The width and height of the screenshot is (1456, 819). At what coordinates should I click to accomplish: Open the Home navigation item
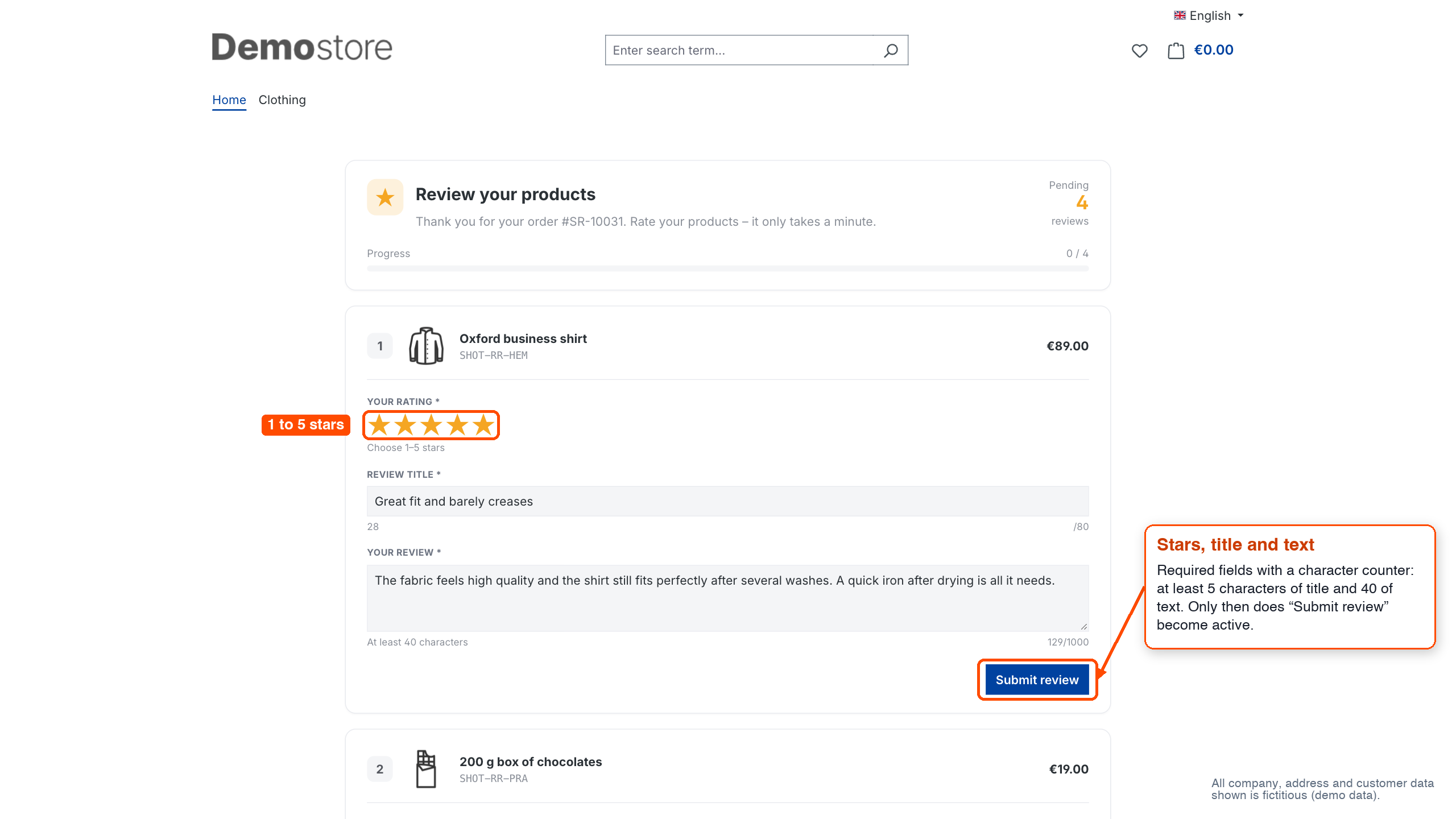tap(229, 100)
